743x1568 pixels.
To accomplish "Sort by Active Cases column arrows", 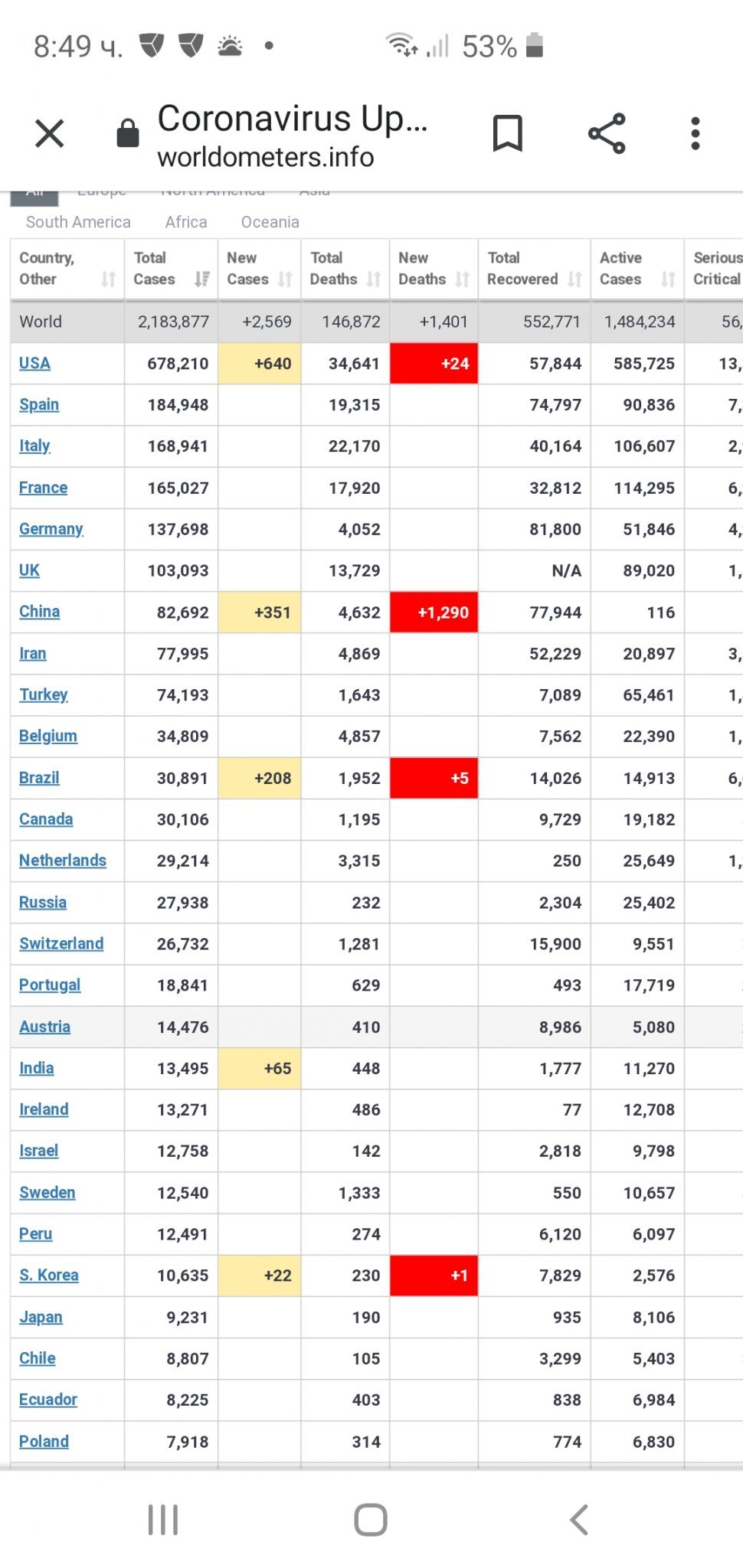I will point(668,279).
